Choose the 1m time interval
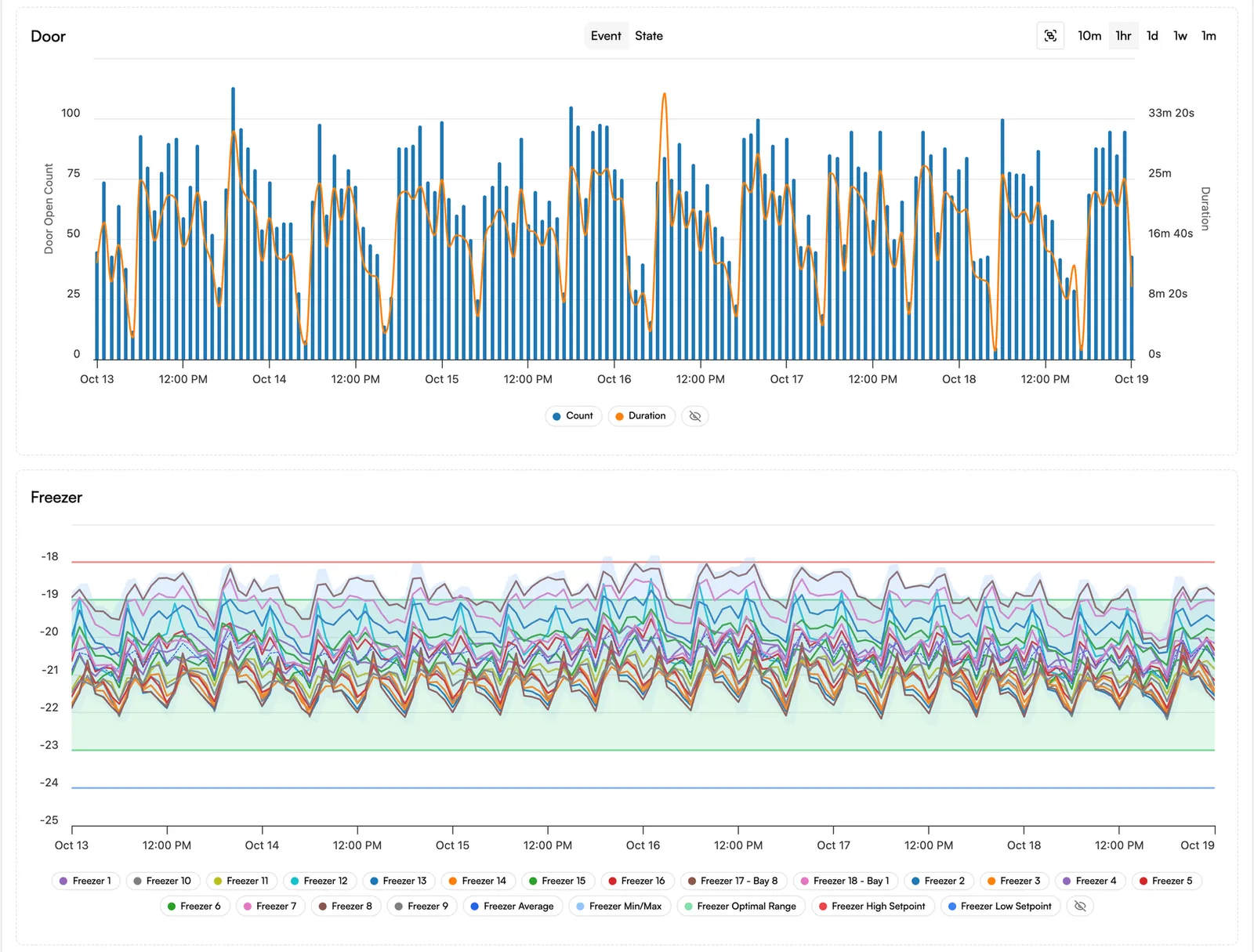Viewport: 1254px width, 952px height. click(1209, 36)
